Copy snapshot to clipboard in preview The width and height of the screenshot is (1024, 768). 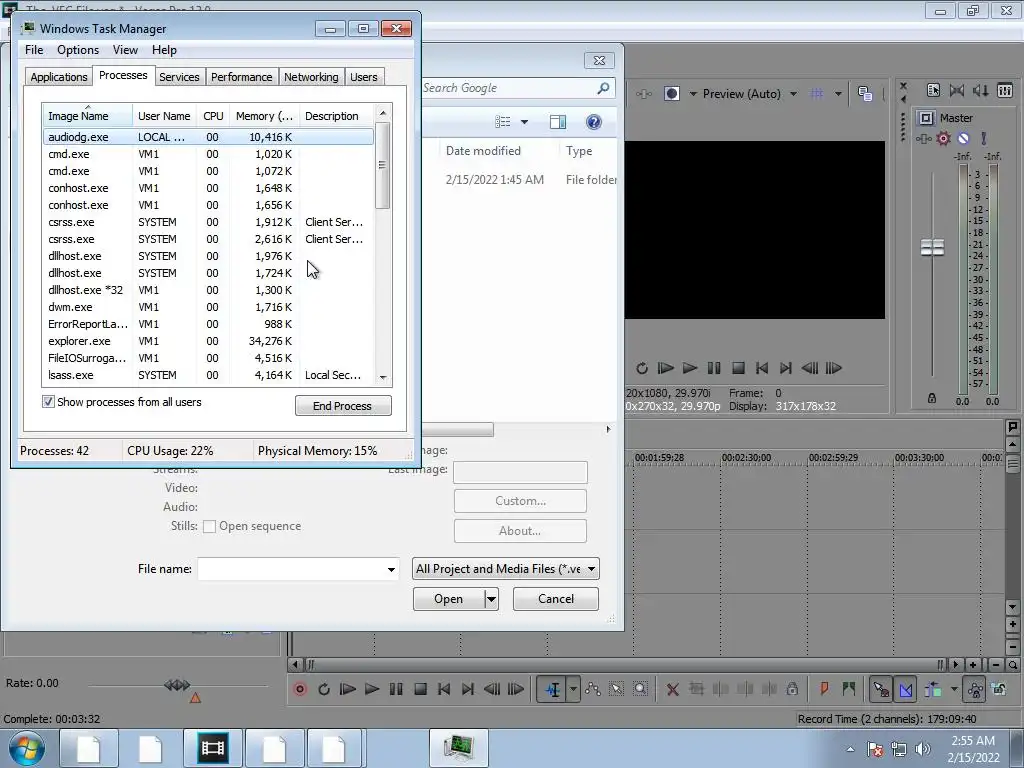click(x=865, y=93)
